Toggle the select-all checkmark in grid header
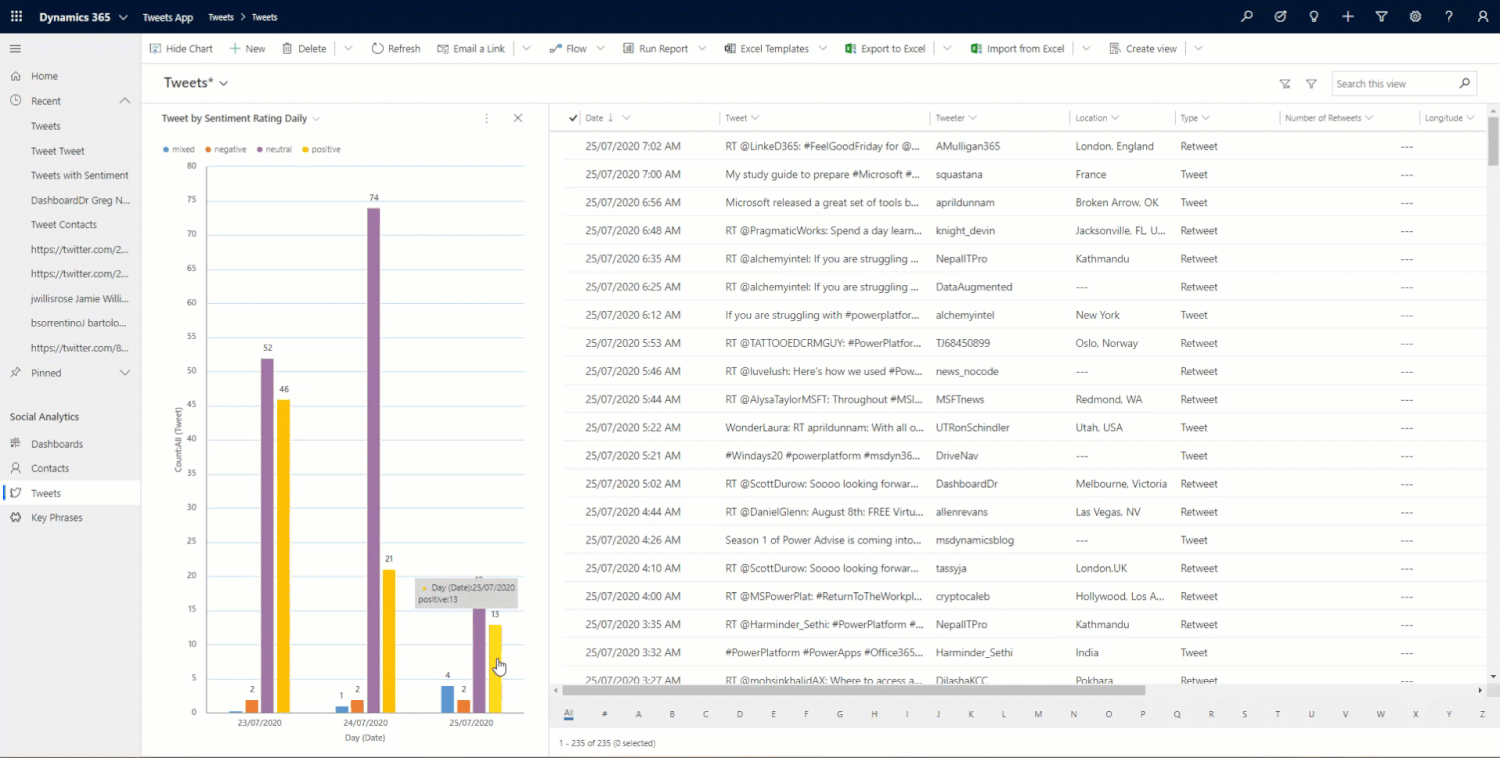1500x758 pixels. tap(573, 118)
